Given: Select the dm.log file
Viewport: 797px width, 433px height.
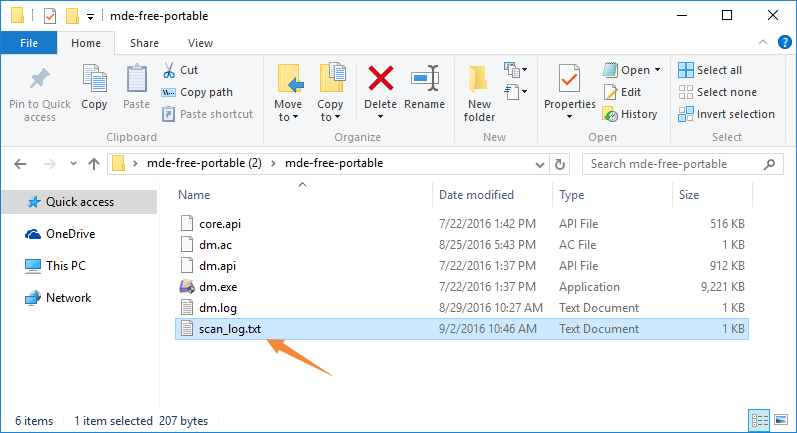Looking at the screenshot, I should [x=462, y=308].
